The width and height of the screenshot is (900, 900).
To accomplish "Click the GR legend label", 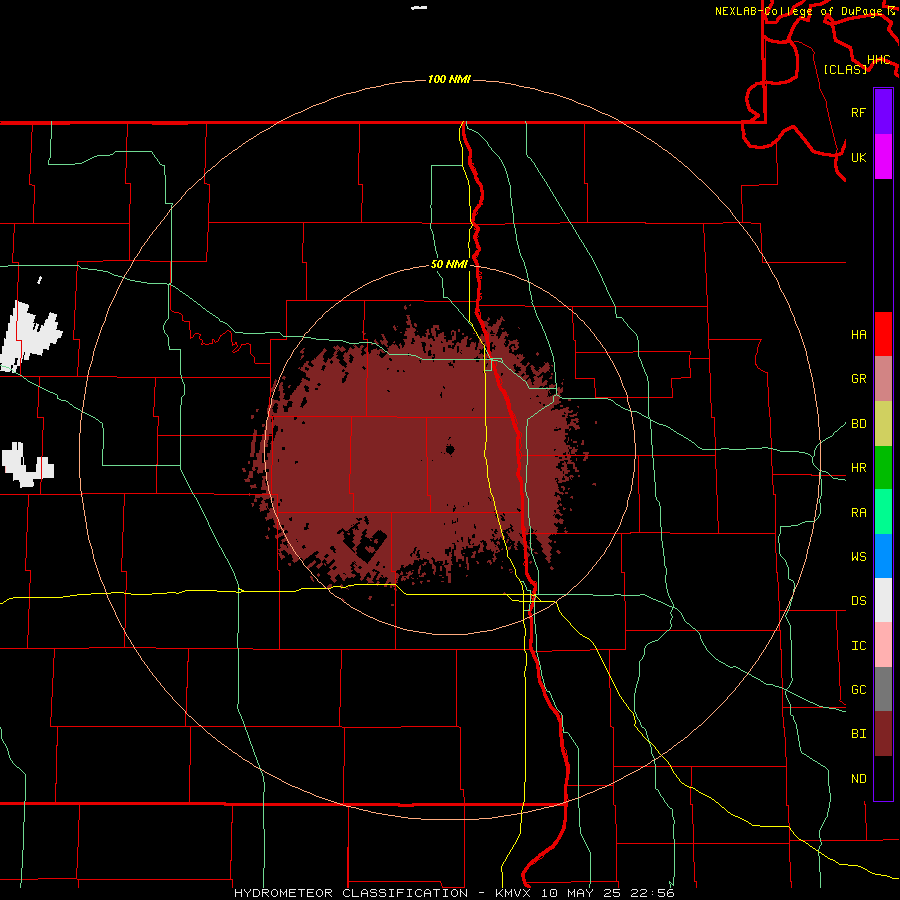I will pos(858,379).
